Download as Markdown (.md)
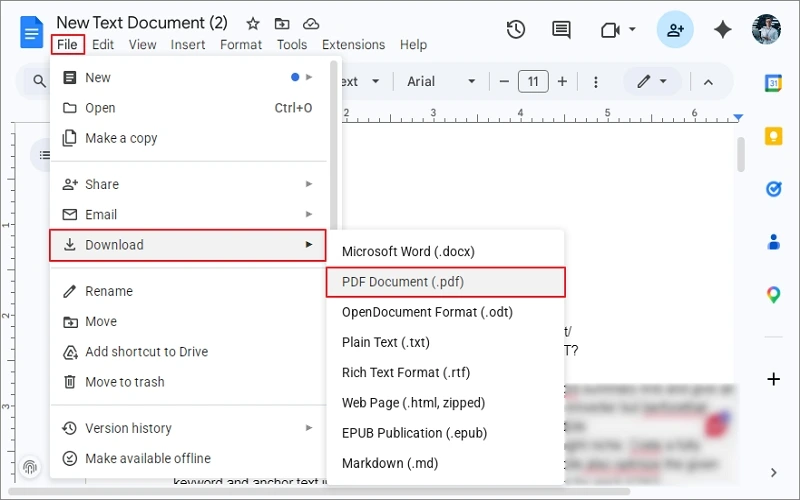This screenshot has width=800, height=500. pyautogui.click(x=445, y=463)
